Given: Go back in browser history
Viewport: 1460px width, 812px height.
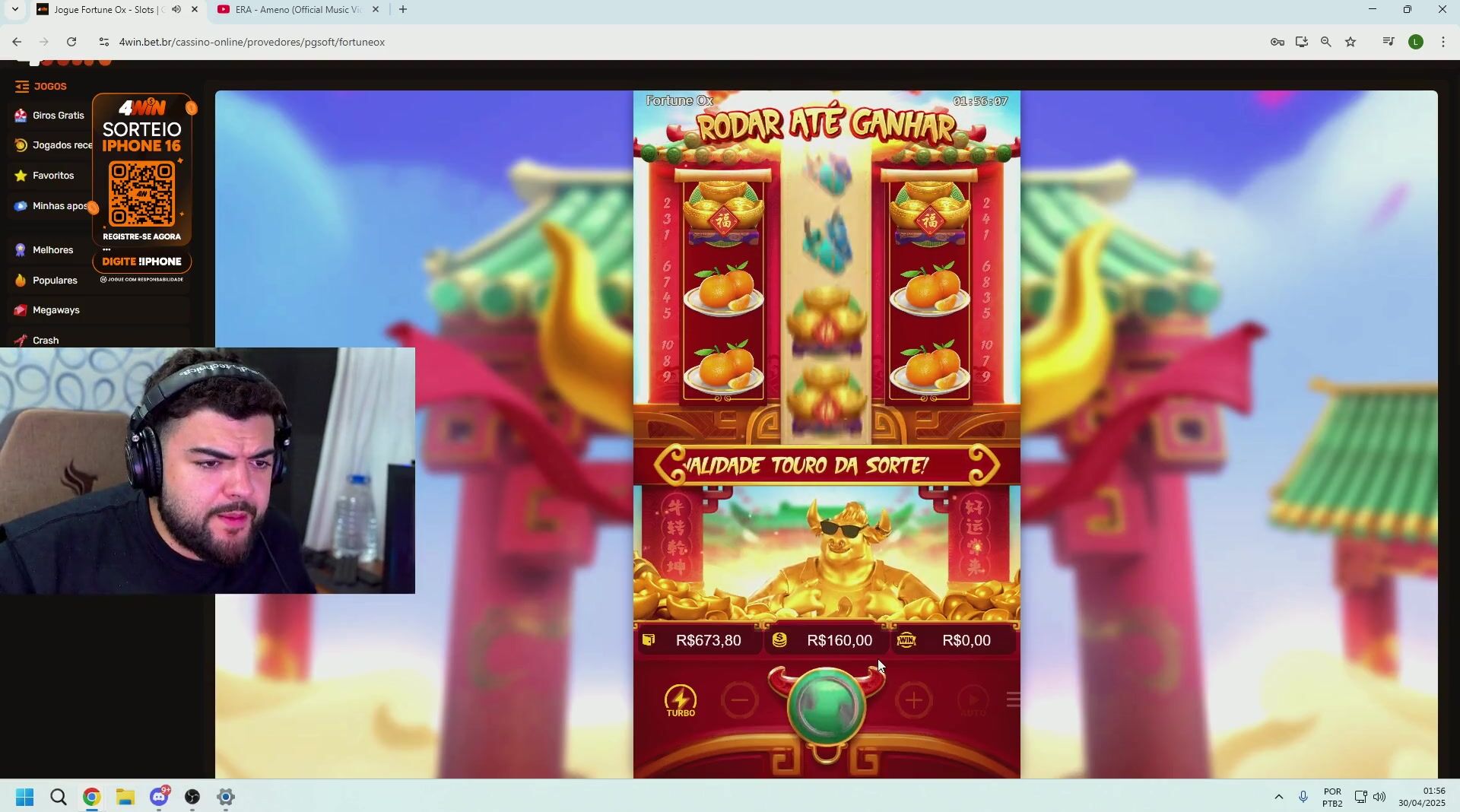Looking at the screenshot, I should coord(17,43).
